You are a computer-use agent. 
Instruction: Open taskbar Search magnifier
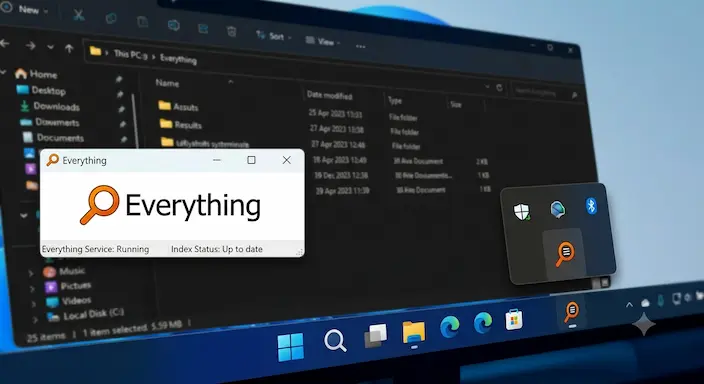tap(335, 341)
